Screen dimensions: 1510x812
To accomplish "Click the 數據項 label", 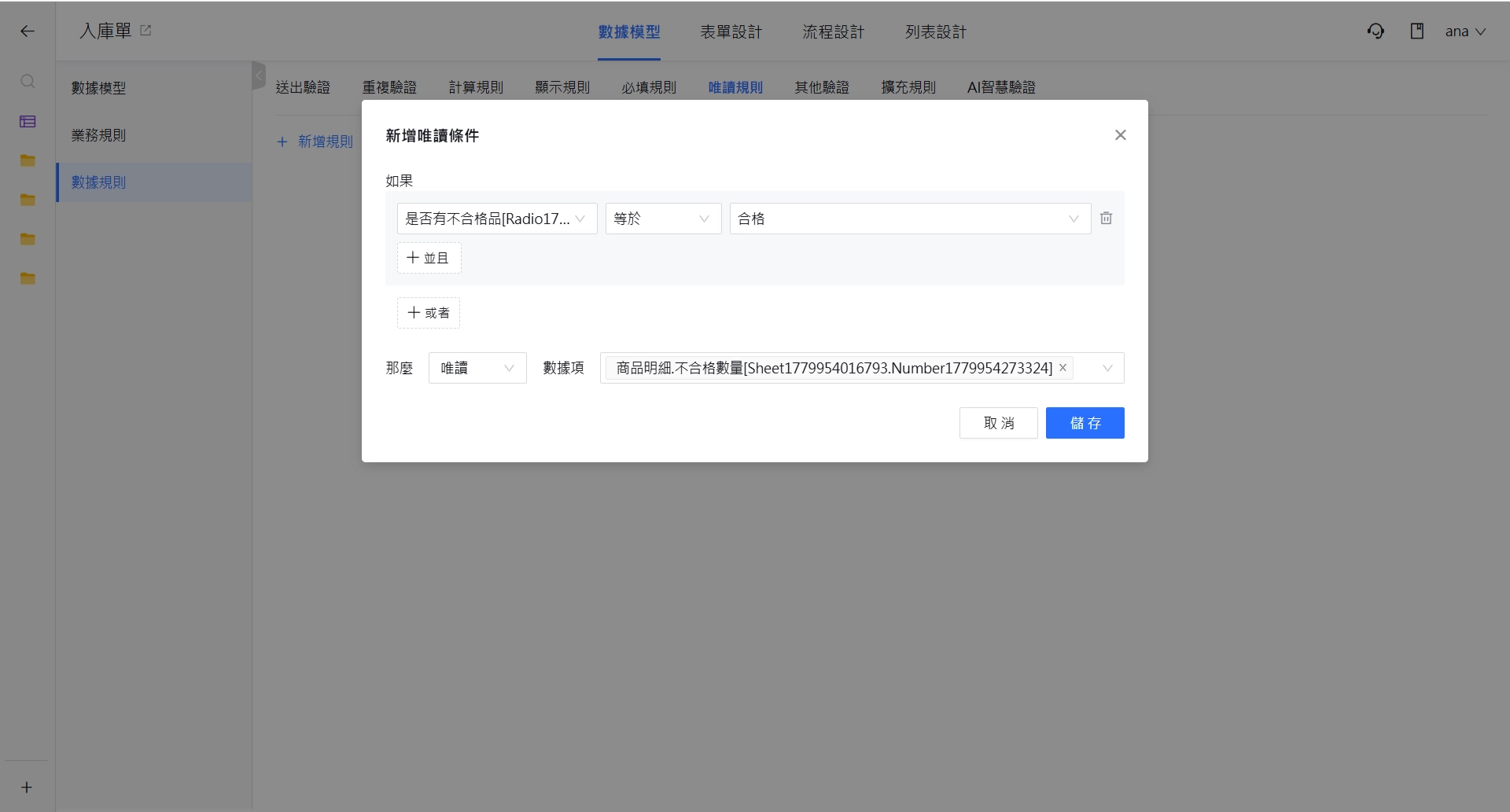I will 564,368.
